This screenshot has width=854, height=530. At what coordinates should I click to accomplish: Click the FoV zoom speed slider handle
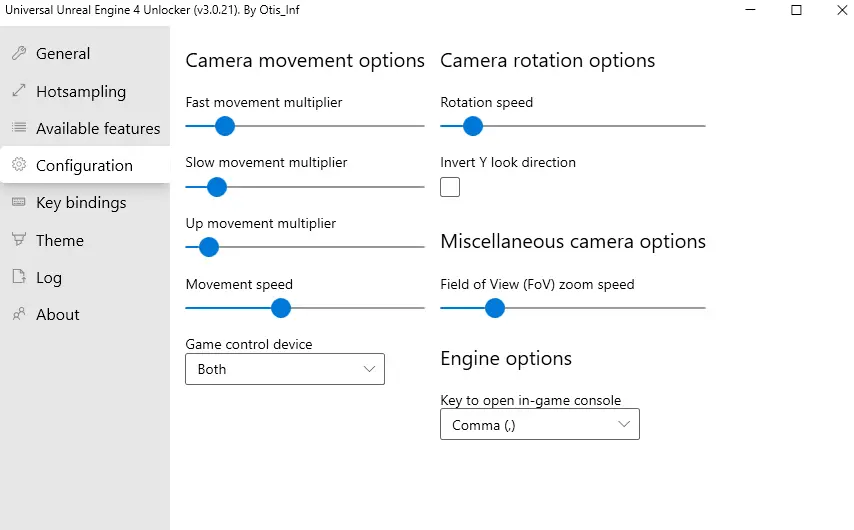click(x=495, y=308)
